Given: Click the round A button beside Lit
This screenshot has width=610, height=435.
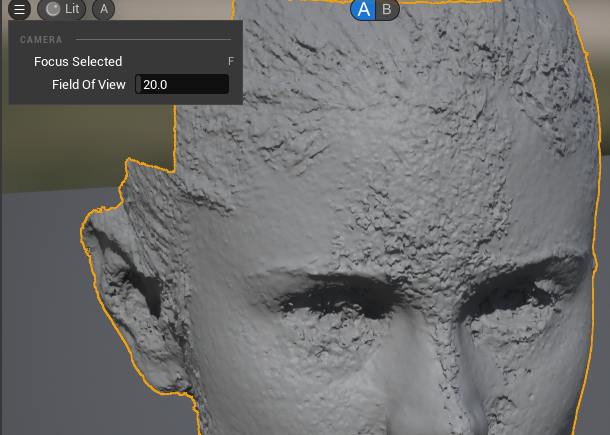Looking at the screenshot, I should click(x=103, y=10).
